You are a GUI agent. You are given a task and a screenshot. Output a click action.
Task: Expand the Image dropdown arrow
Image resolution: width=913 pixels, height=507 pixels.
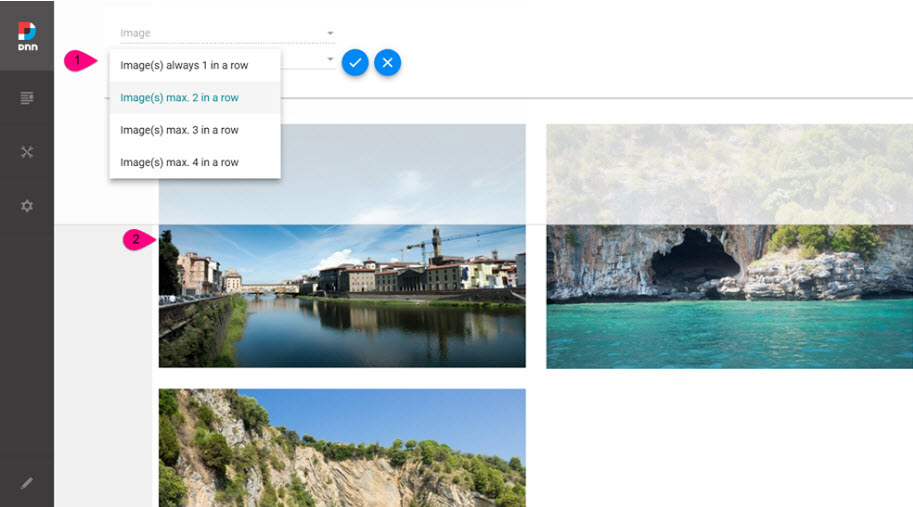click(x=330, y=34)
